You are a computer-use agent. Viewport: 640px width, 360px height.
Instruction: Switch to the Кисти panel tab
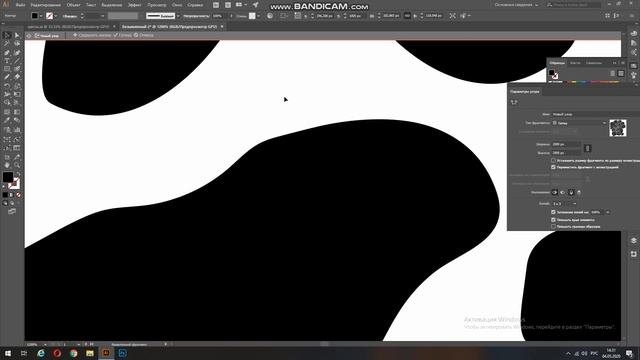[x=575, y=63]
